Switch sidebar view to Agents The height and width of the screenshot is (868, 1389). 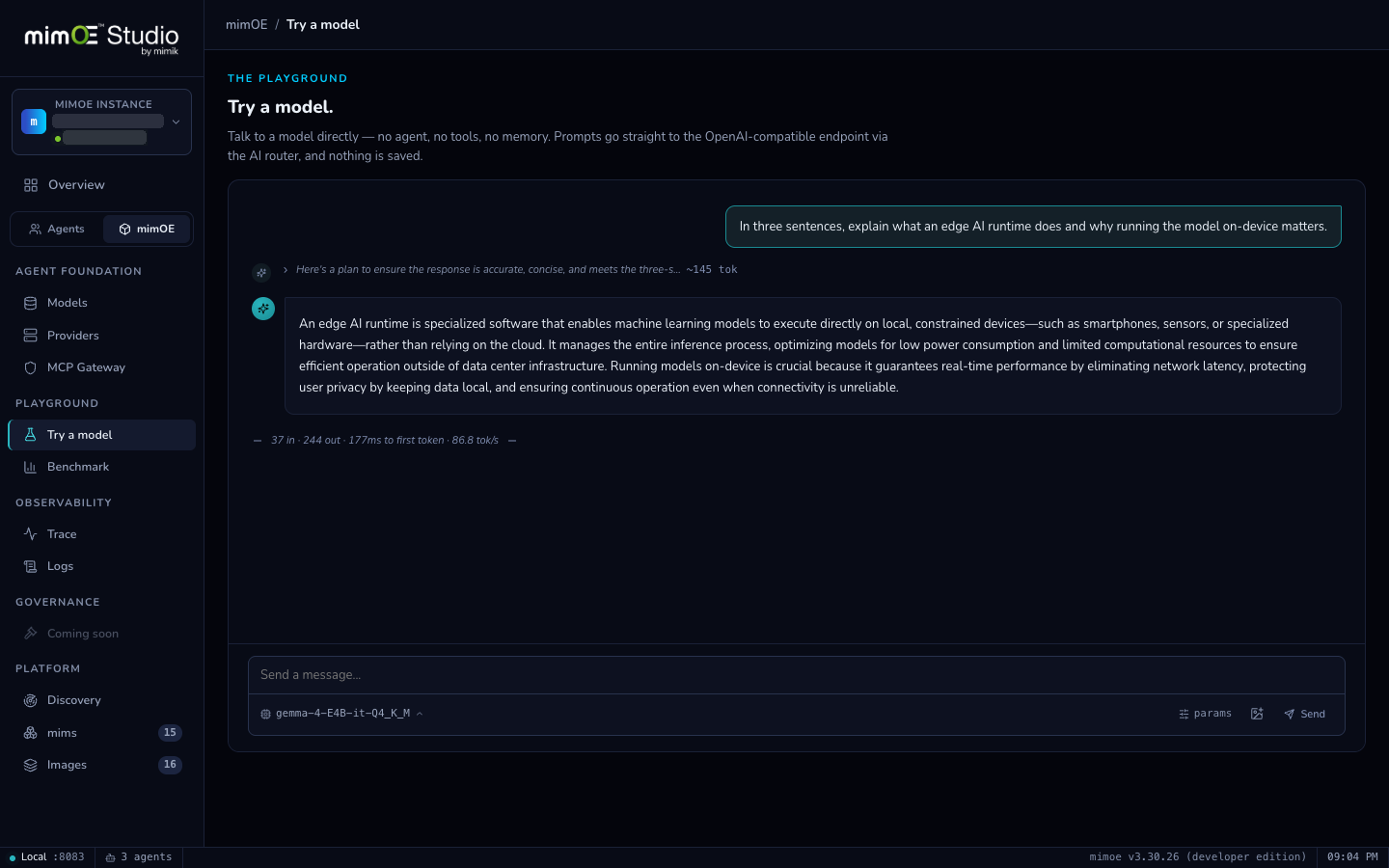(x=57, y=230)
